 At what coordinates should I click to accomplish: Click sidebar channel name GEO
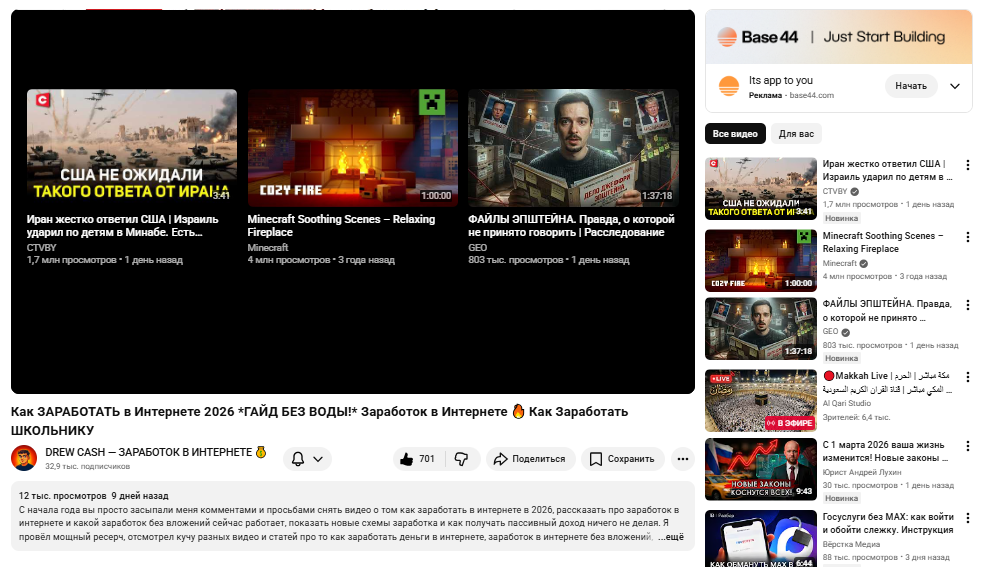tap(830, 331)
